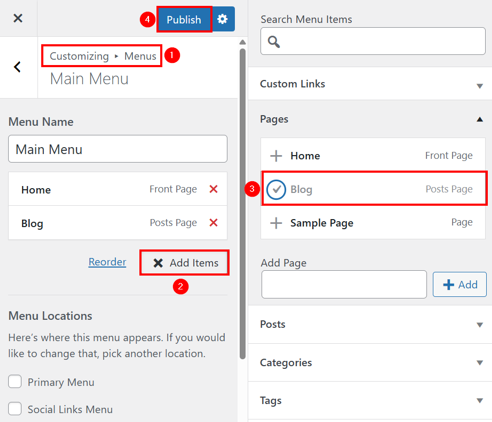The image size is (492, 422).
Task: Remove Home item using red X
Action: [213, 189]
